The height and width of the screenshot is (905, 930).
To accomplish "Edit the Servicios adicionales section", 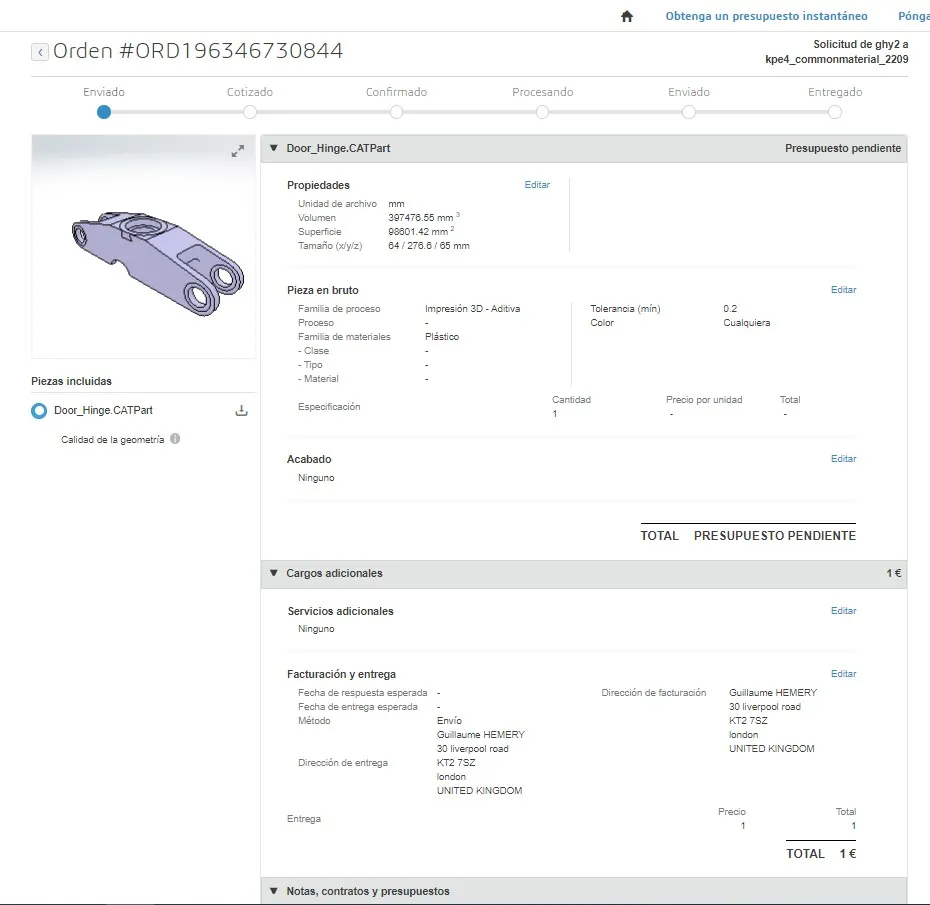I will point(843,611).
